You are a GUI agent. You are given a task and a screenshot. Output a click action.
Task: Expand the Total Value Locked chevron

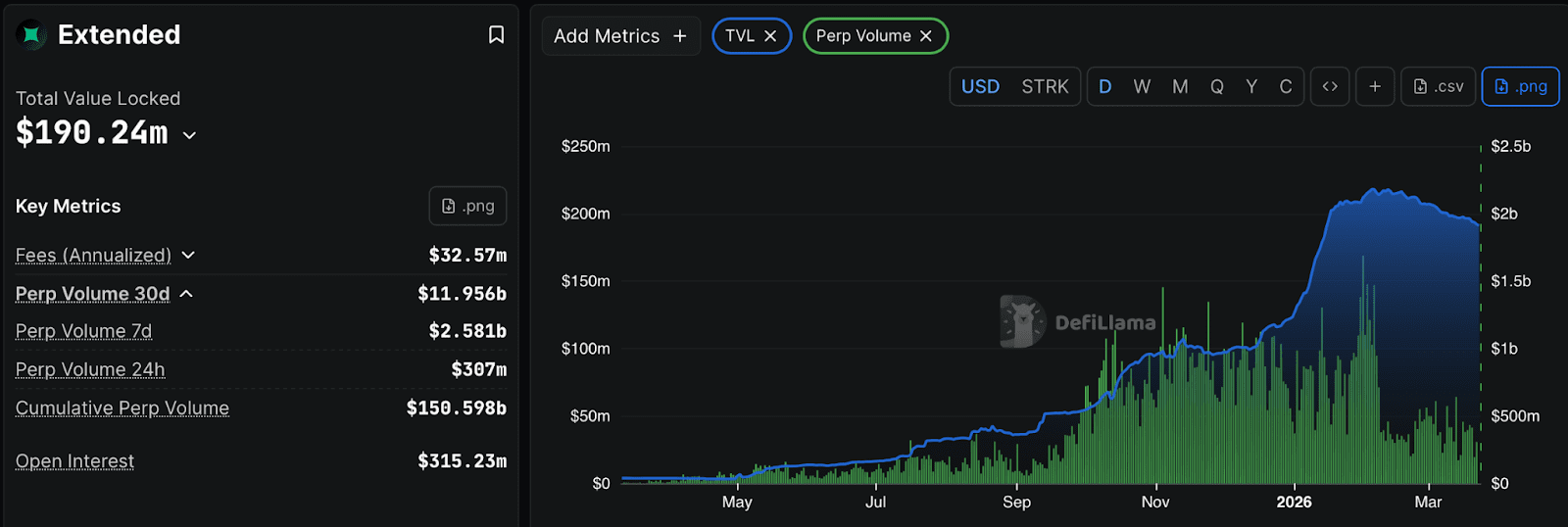click(x=190, y=135)
